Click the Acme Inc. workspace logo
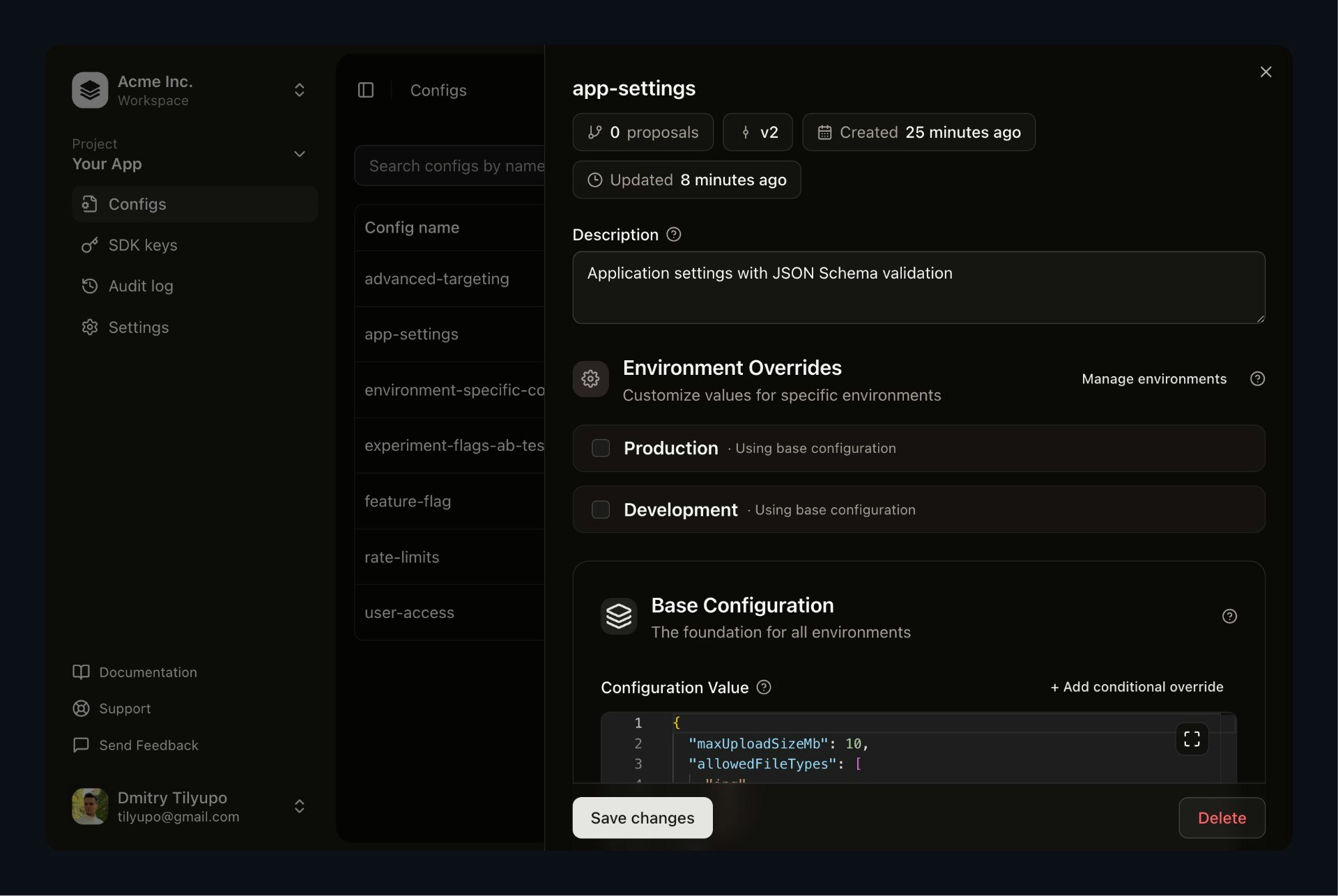This screenshot has height=896, width=1338. (90, 89)
